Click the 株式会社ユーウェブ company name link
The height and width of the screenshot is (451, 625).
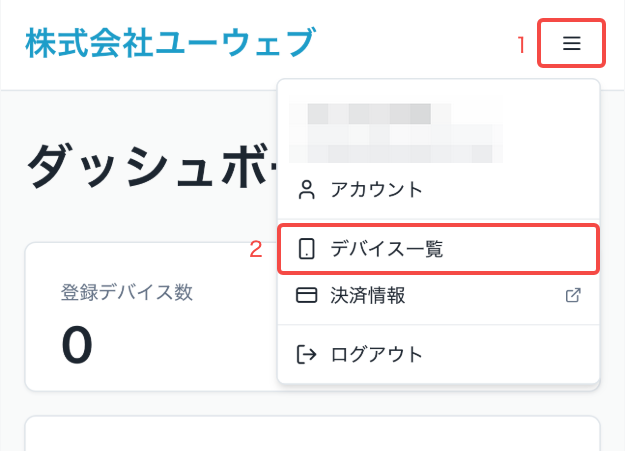170,44
